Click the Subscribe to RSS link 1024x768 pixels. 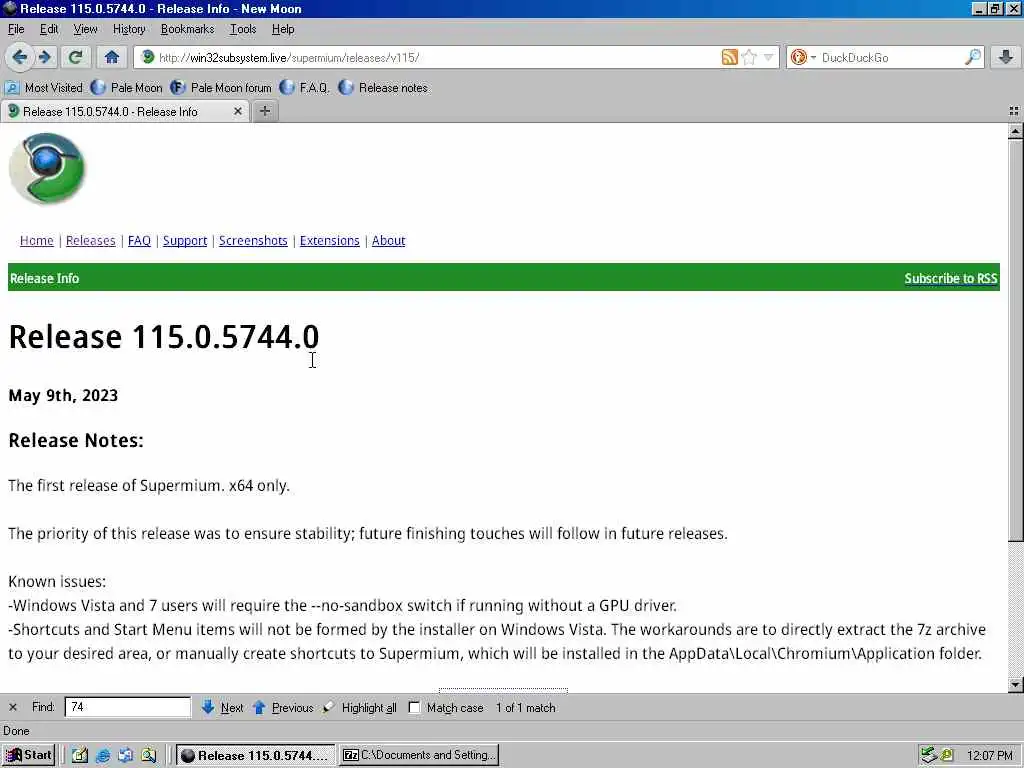click(x=951, y=278)
